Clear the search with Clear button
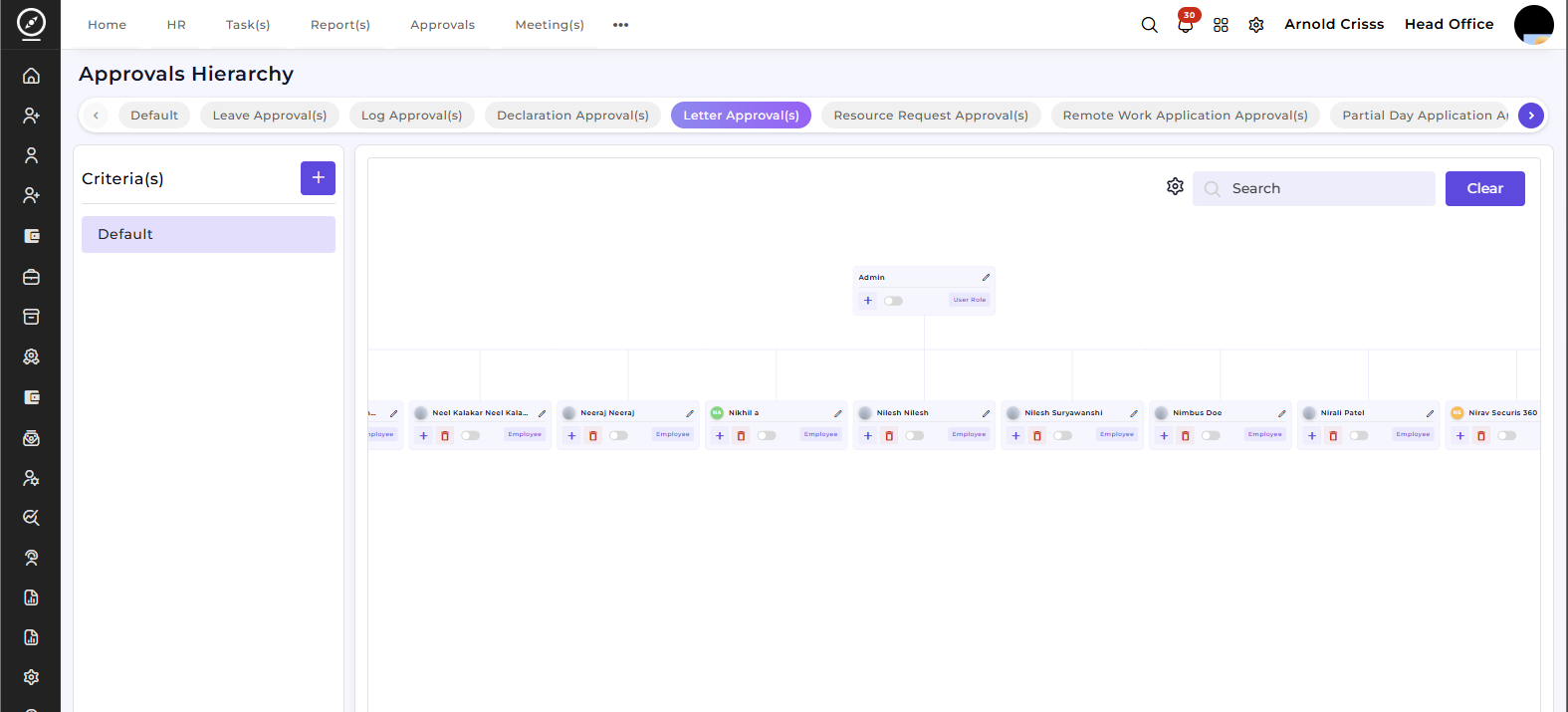The height and width of the screenshot is (712, 1568). (x=1484, y=188)
